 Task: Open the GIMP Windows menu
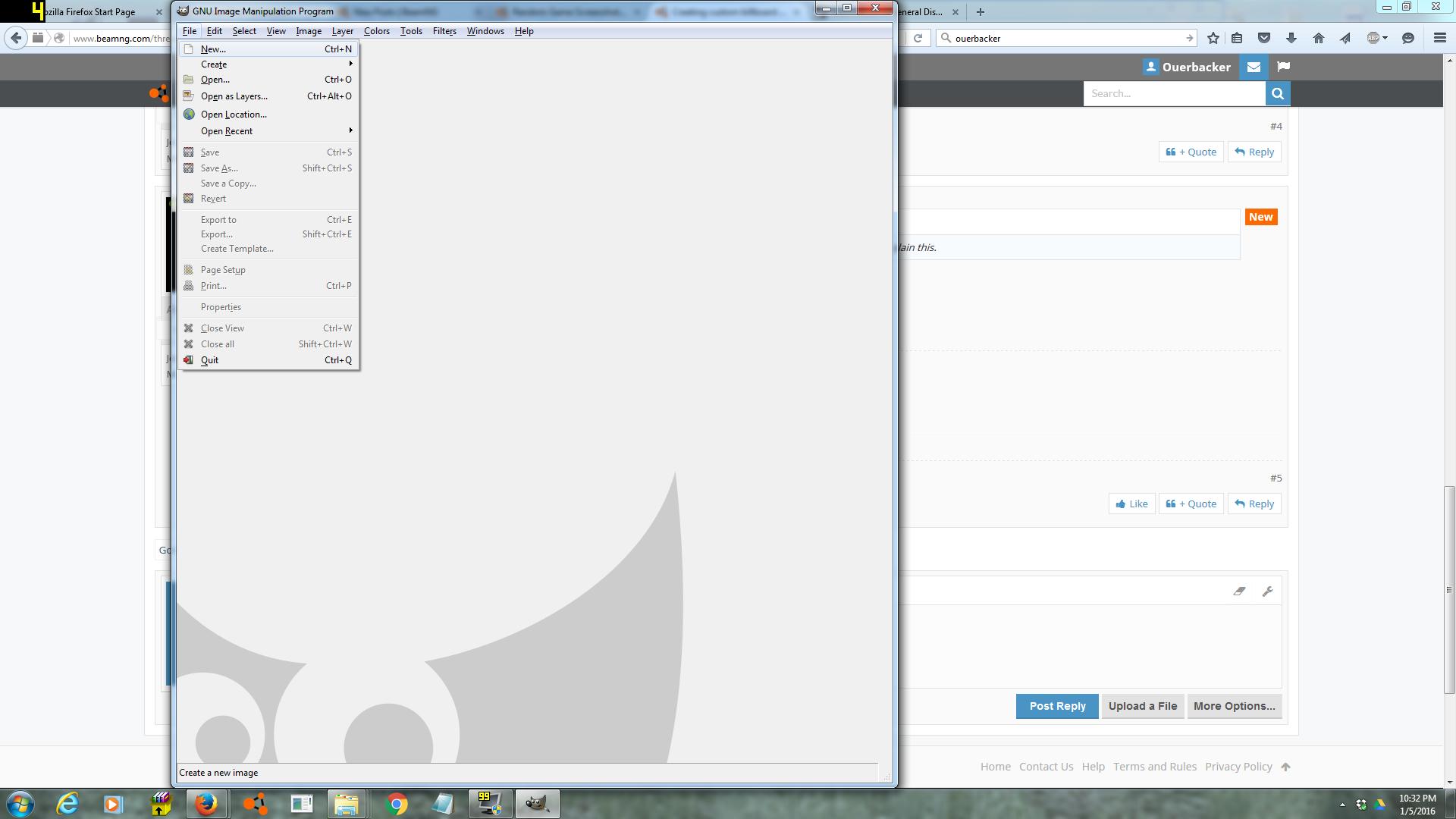pyautogui.click(x=485, y=31)
